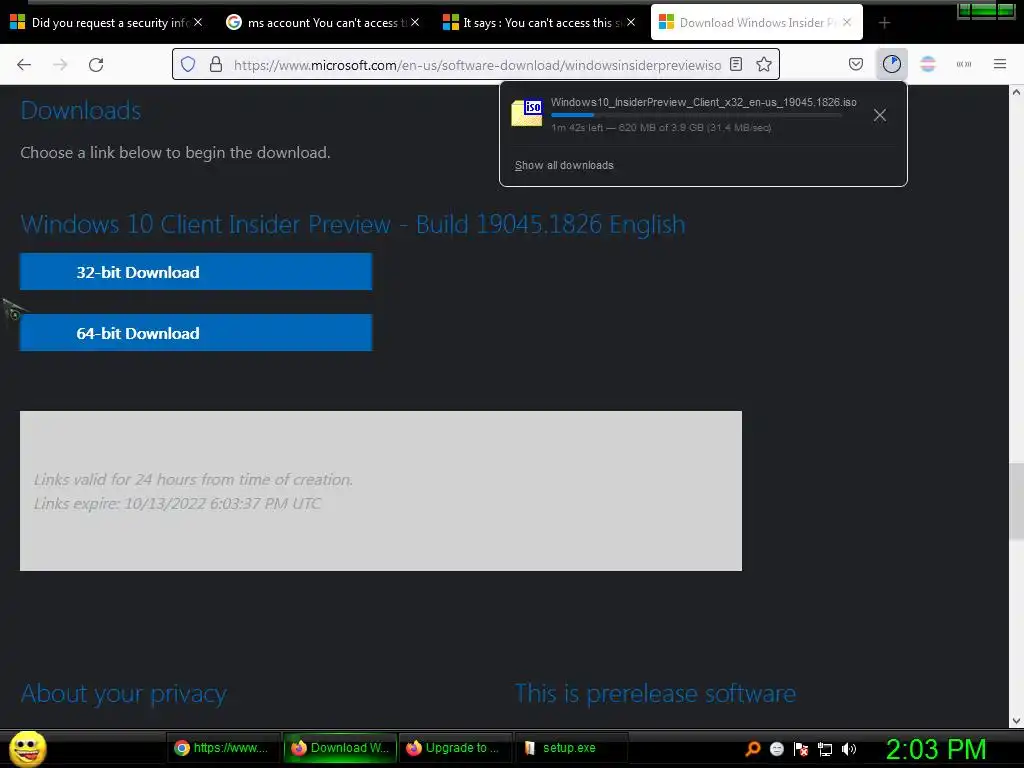Click the flag with red X tray icon
1024x768 pixels.
(x=801, y=748)
